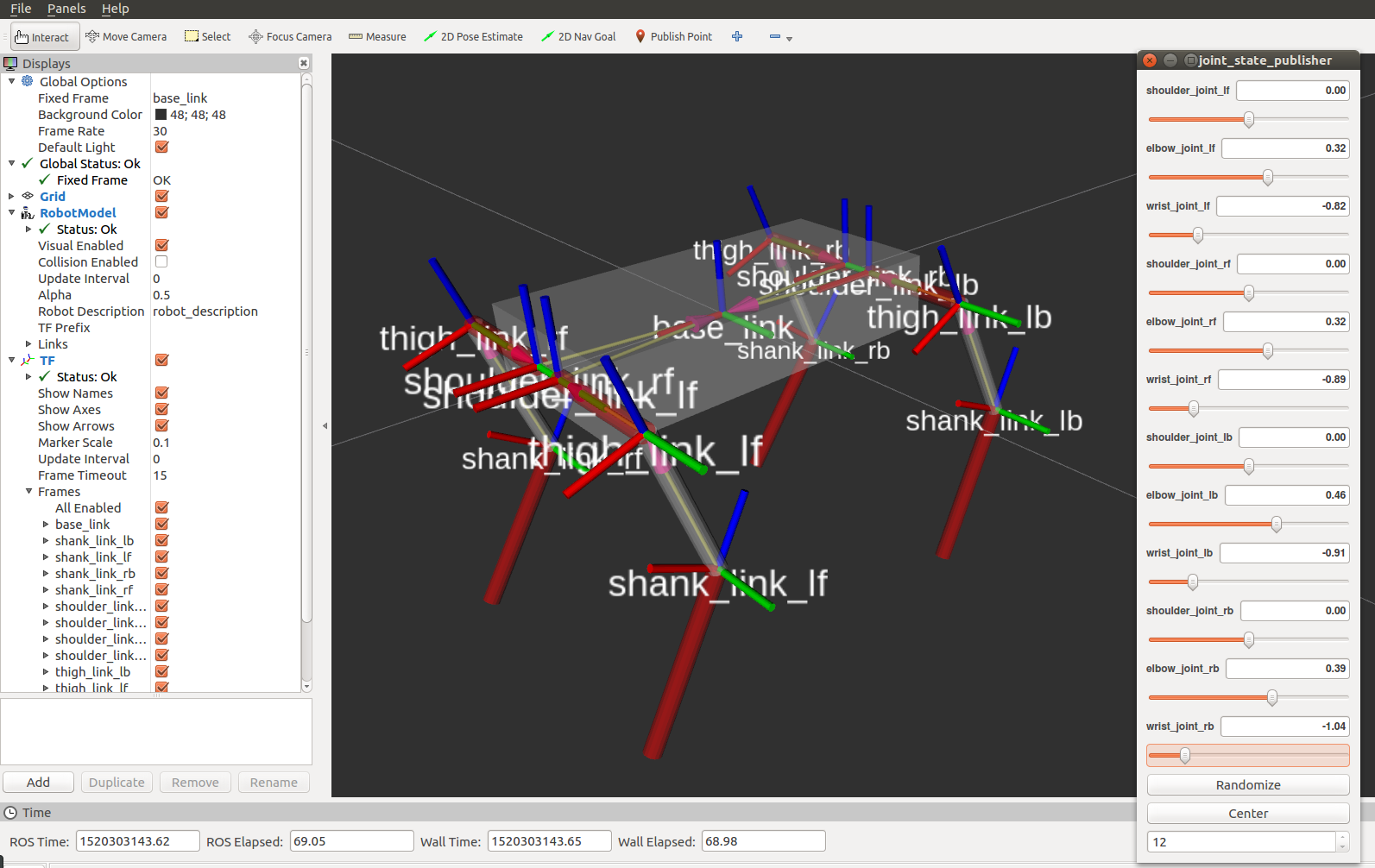This screenshot has width=1375, height=868.
Task: Click the Global Options gear icon
Action: click(x=28, y=81)
